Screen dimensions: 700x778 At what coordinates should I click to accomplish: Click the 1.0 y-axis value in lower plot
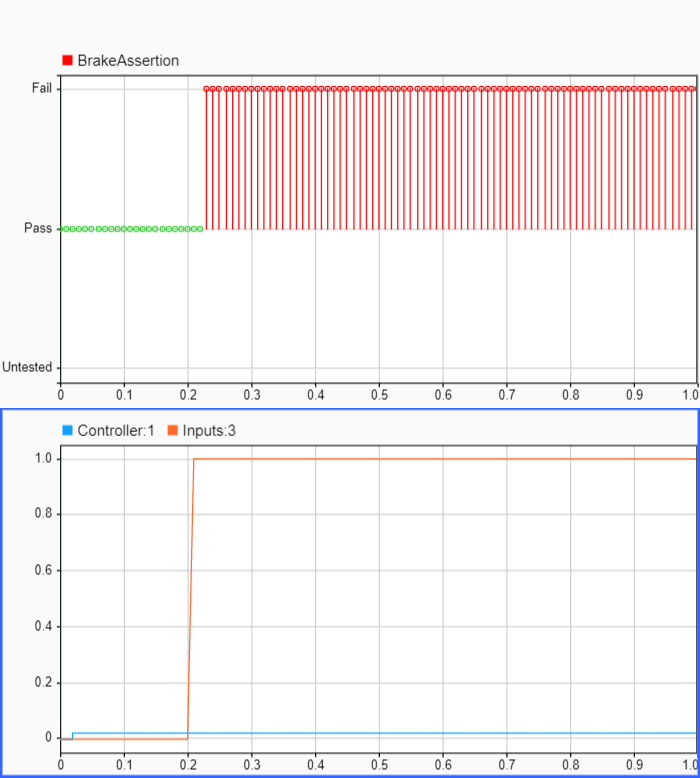tap(43, 458)
